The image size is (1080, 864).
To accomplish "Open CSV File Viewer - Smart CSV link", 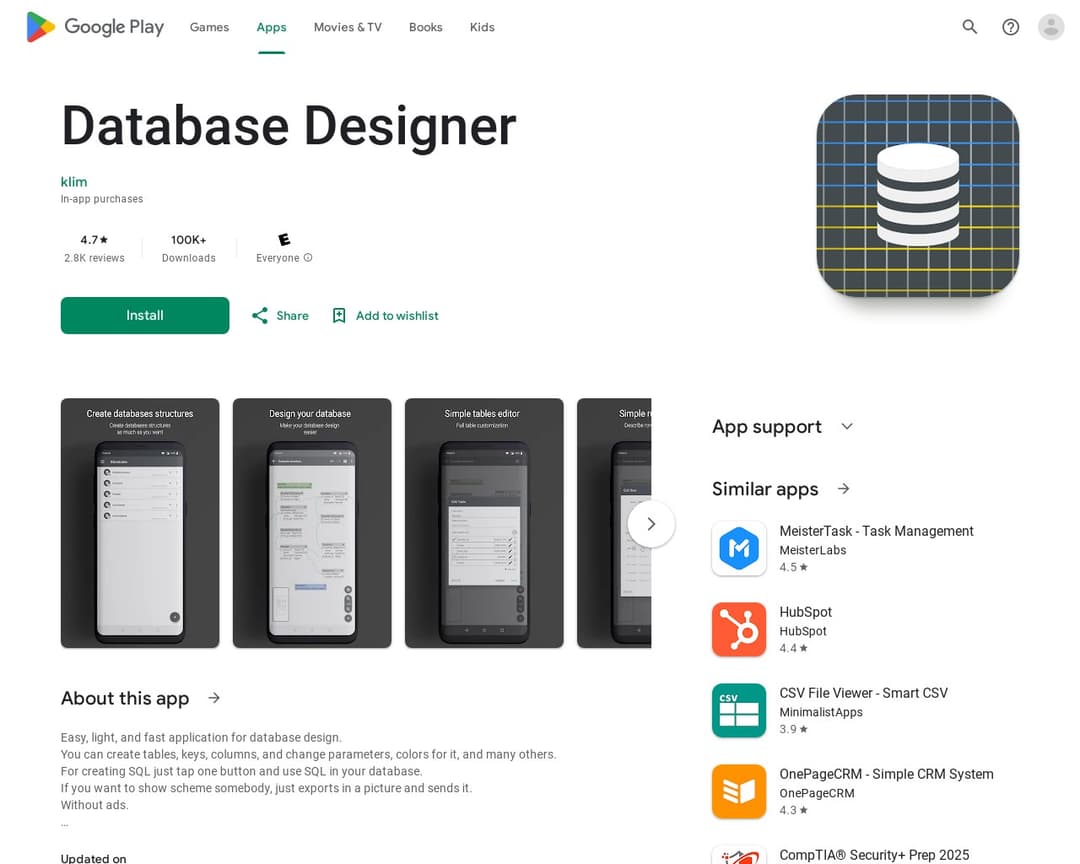I will tap(863, 693).
